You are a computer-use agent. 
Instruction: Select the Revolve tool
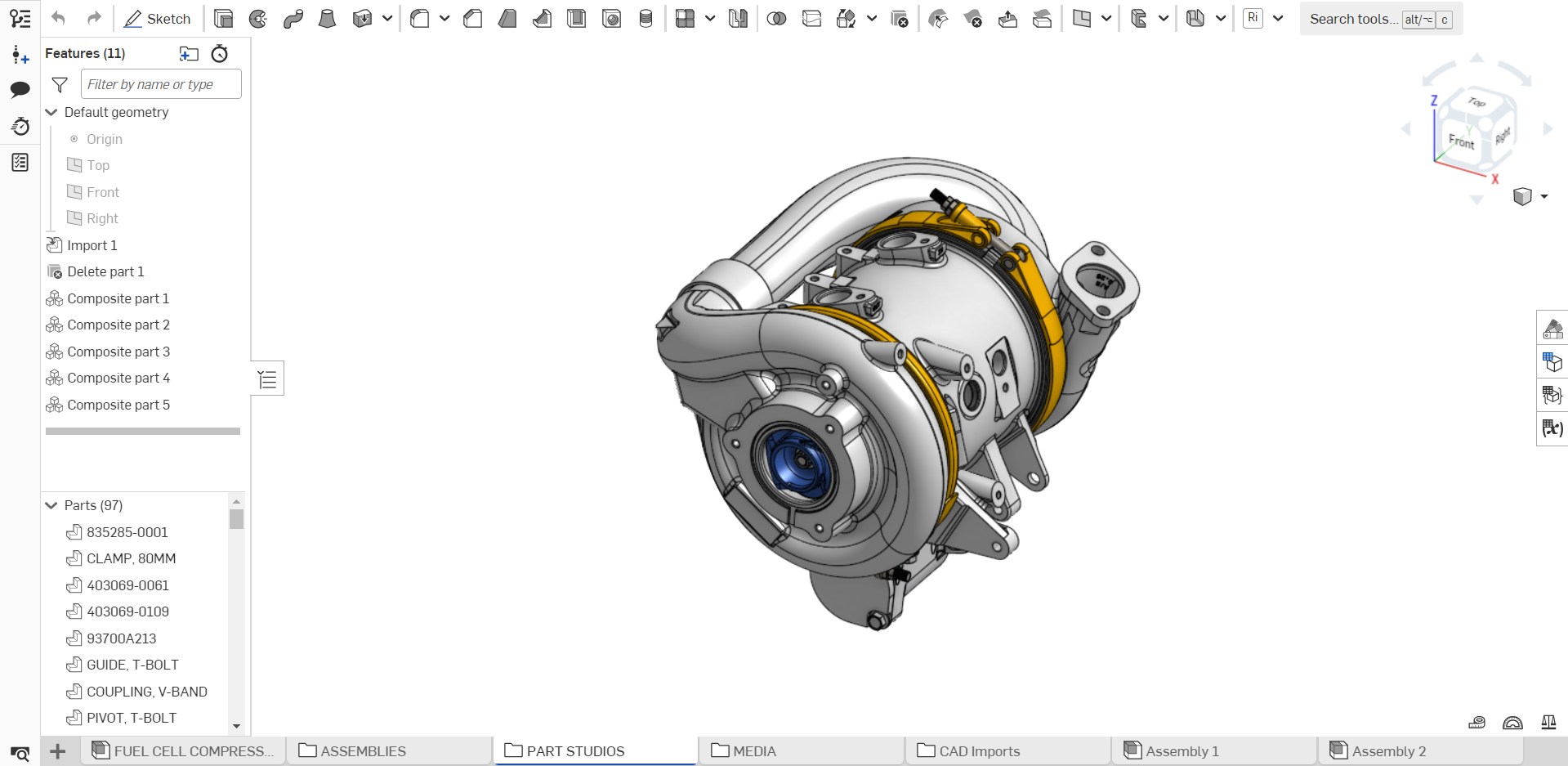[x=258, y=19]
